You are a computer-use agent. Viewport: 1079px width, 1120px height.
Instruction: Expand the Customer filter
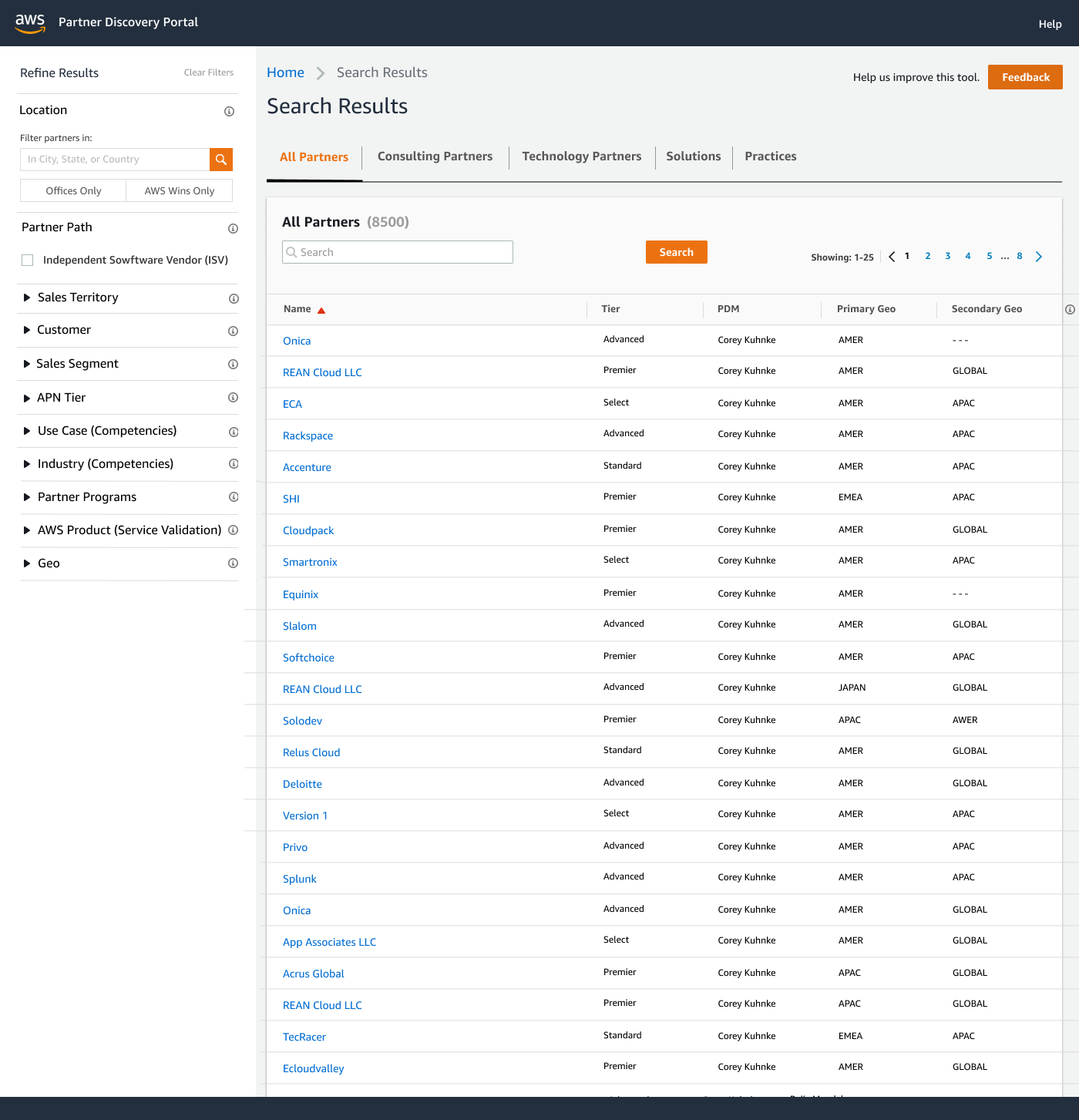27,330
